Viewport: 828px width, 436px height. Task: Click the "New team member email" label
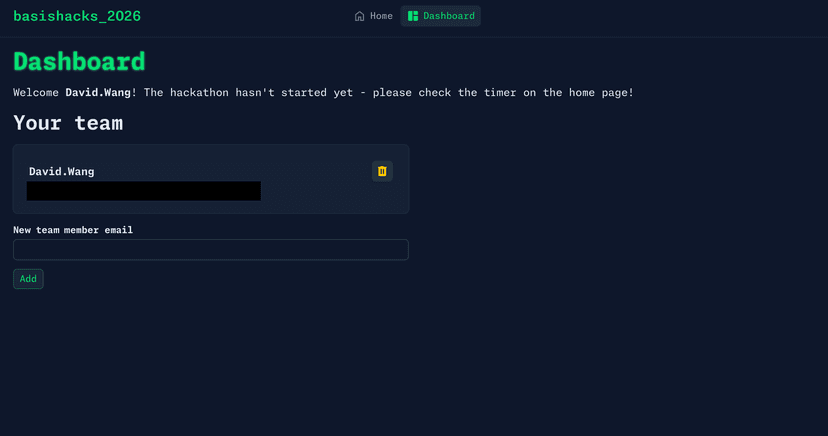73,230
